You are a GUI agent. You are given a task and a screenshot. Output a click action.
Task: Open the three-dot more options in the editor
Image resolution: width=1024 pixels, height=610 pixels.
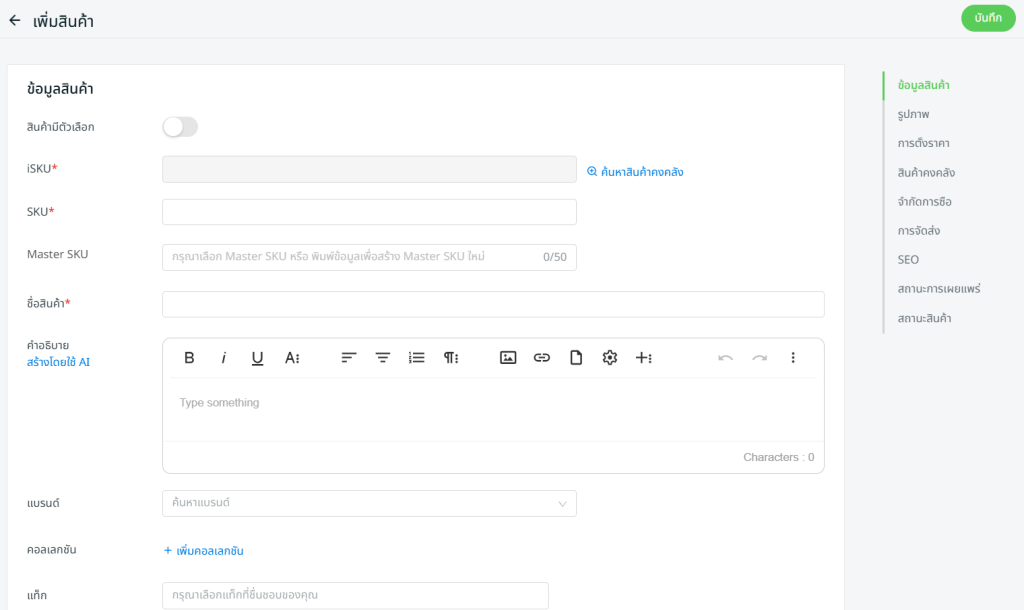(793, 358)
